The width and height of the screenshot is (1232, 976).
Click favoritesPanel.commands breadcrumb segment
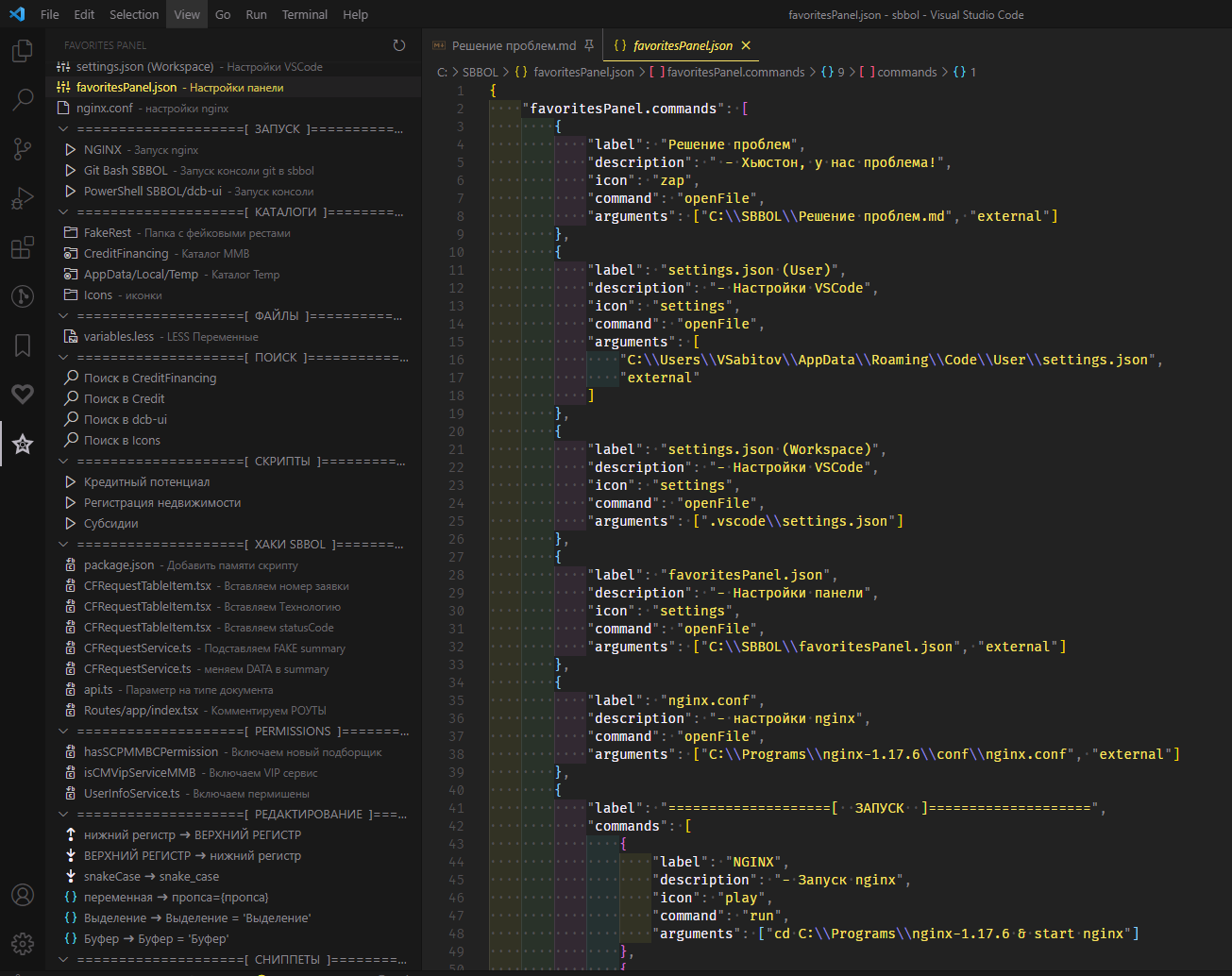pyautogui.click(x=736, y=72)
